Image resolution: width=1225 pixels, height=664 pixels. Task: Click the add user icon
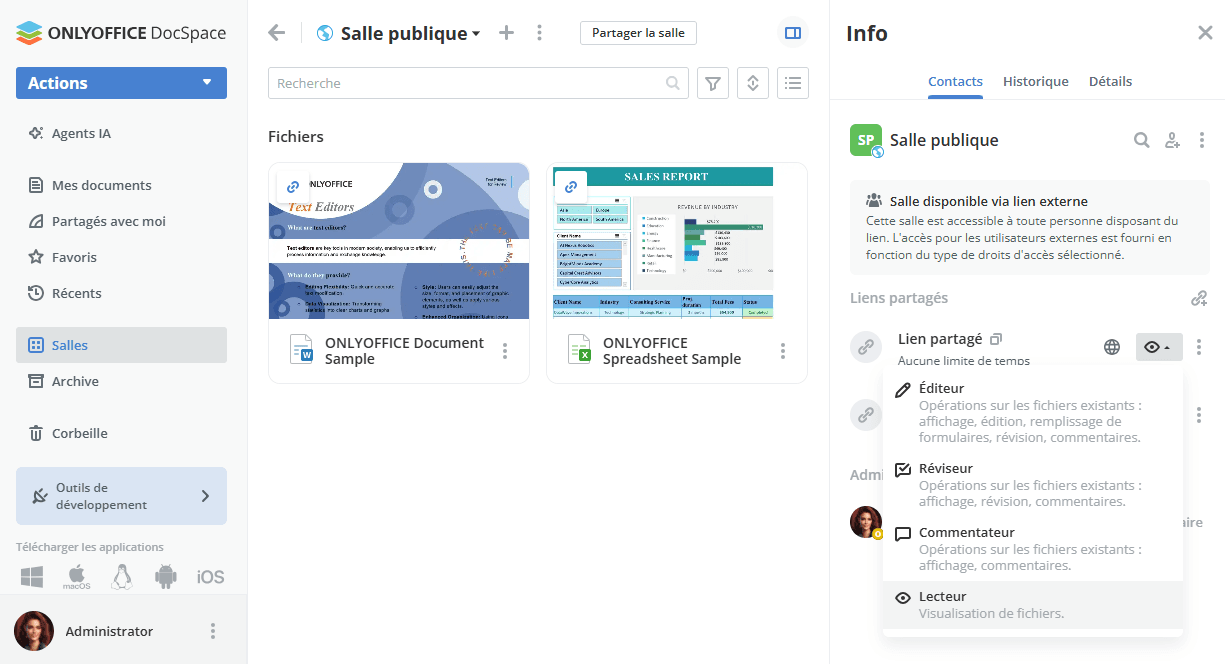coord(1172,141)
